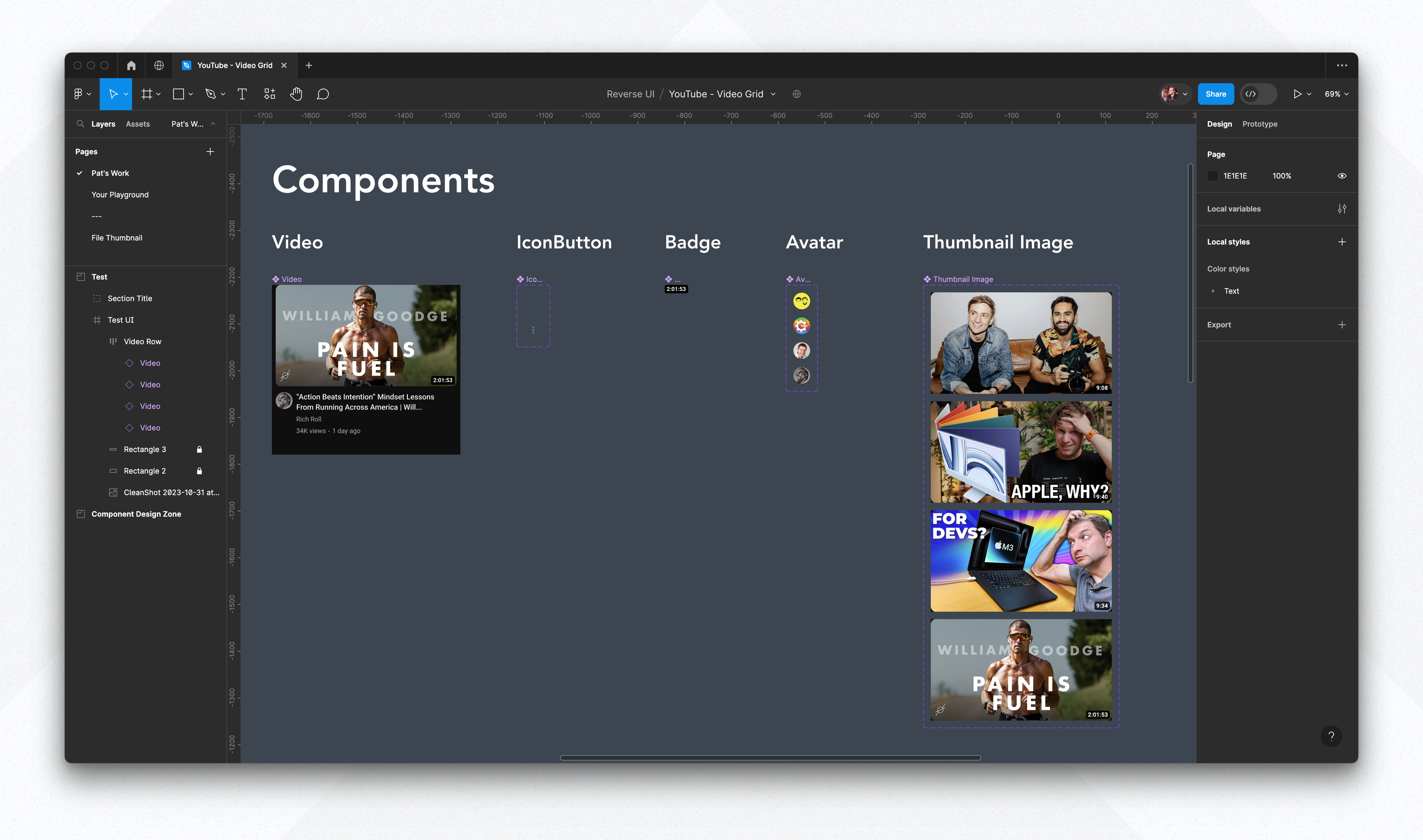1423x840 pixels.
Task: Open the comments tool
Action: 323,94
